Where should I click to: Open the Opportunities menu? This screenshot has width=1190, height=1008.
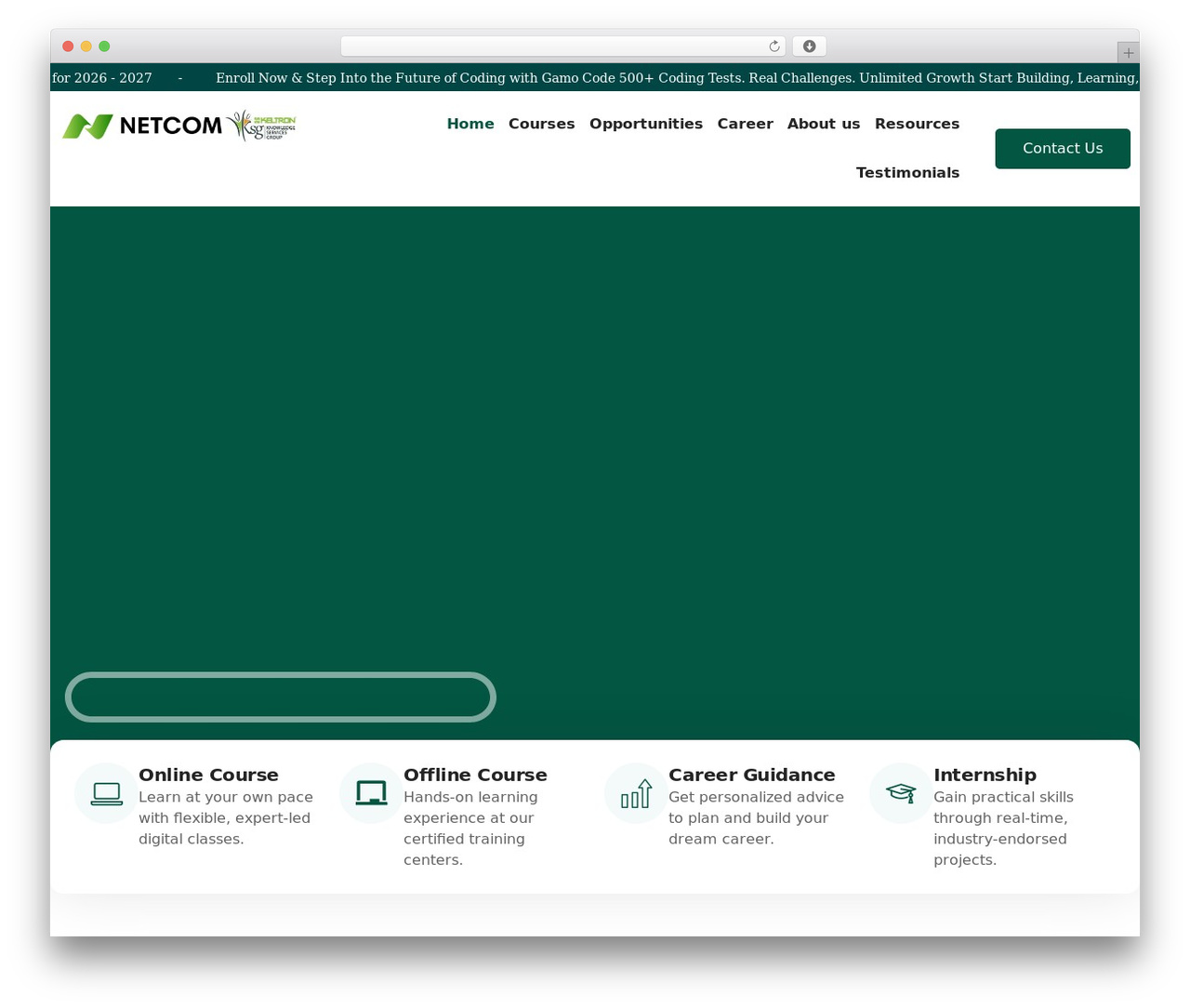coord(646,124)
